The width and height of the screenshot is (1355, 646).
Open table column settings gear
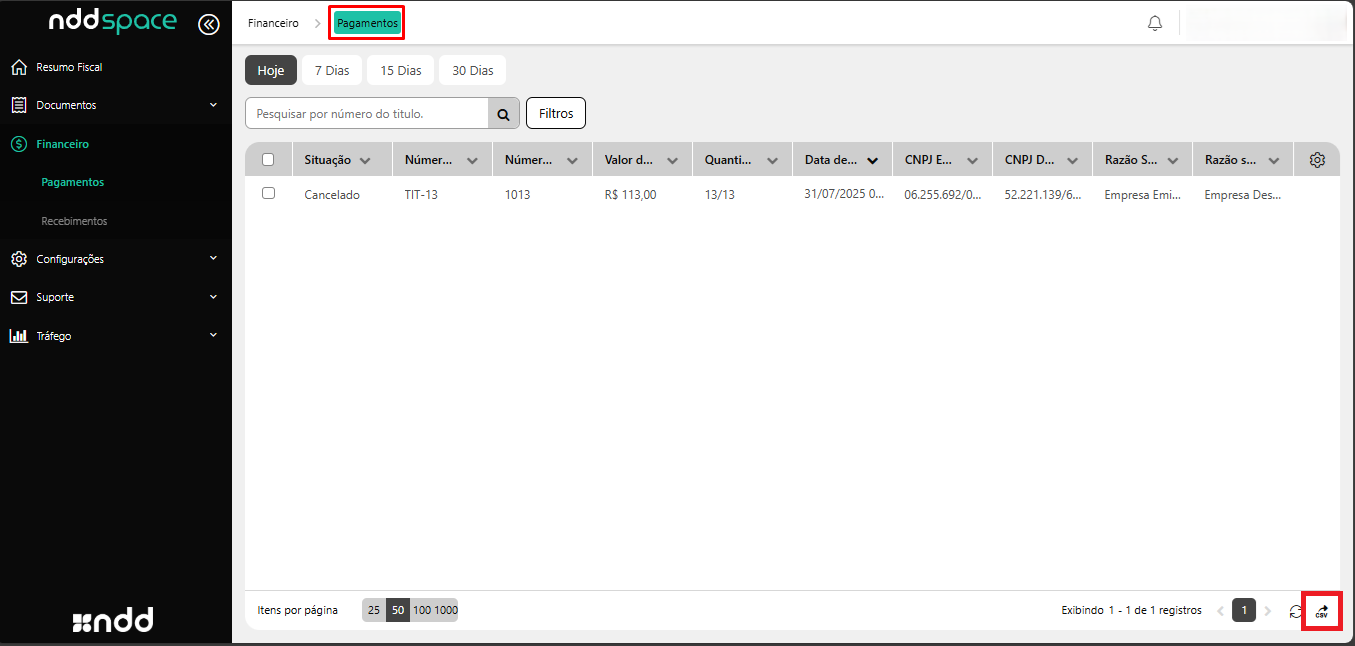tap(1317, 160)
